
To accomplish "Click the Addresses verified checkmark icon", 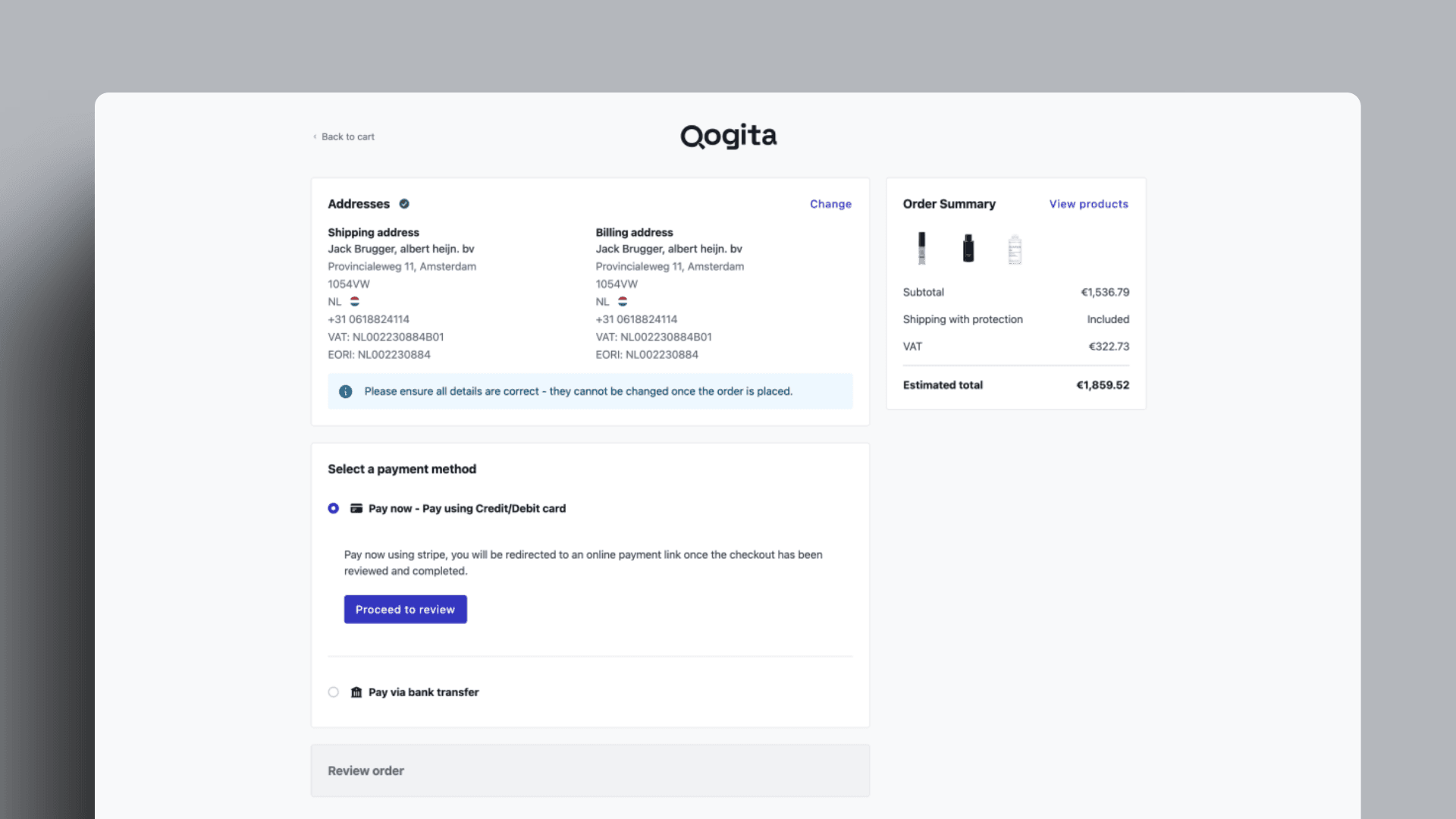I will (x=404, y=204).
